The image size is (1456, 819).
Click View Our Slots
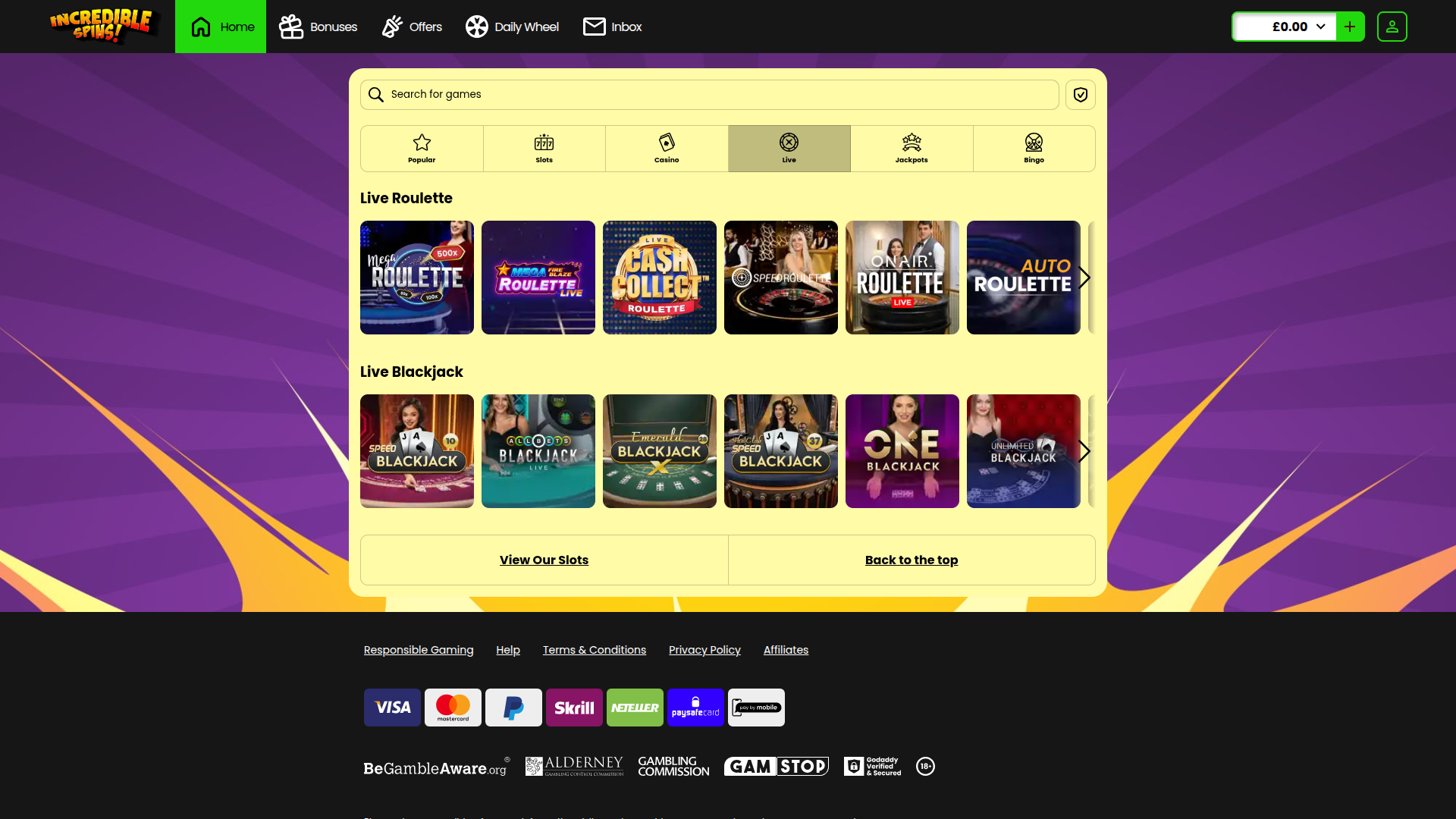(x=544, y=560)
